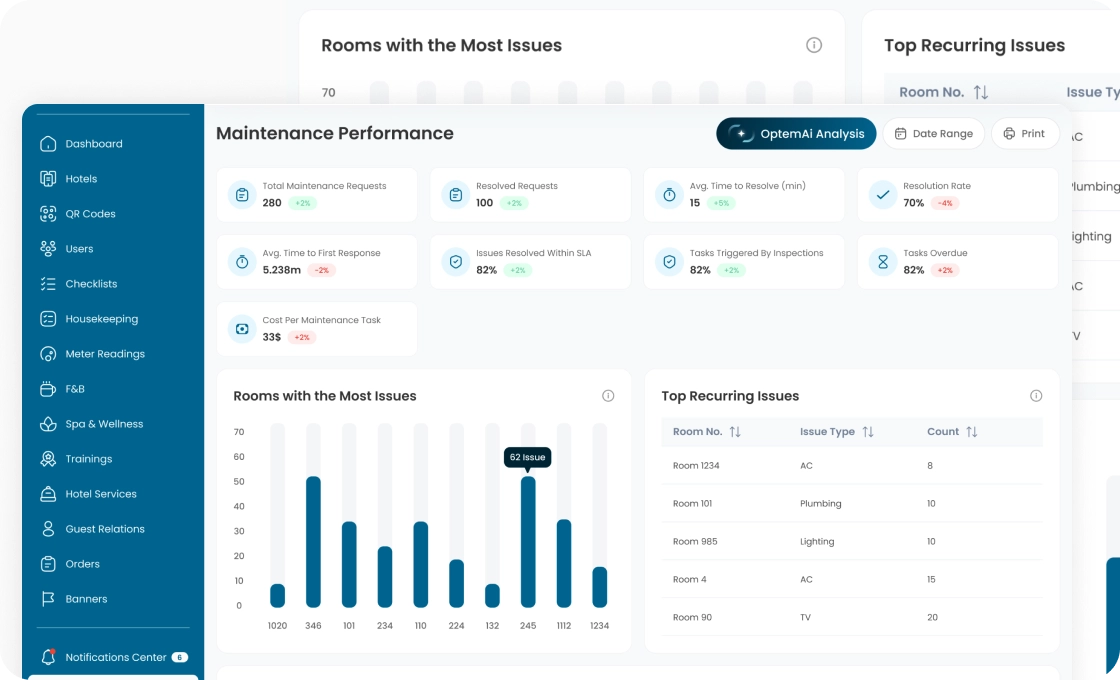Image resolution: width=1120 pixels, height=680 pixels.
Task: Click the bar for room 245
Action: (x=528, y=542)
